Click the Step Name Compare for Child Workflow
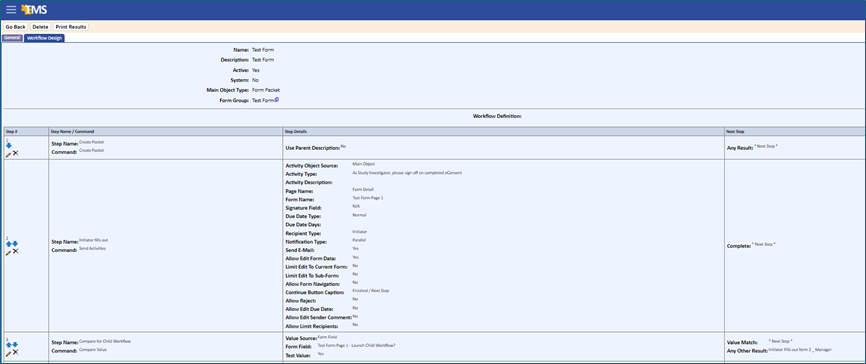866x364 pixels. click(105, 341)
